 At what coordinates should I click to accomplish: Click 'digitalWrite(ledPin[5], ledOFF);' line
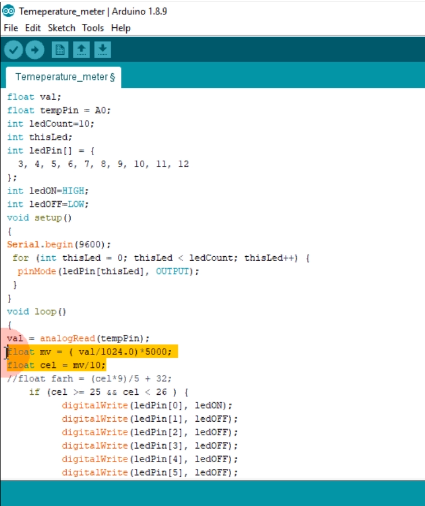150,473
